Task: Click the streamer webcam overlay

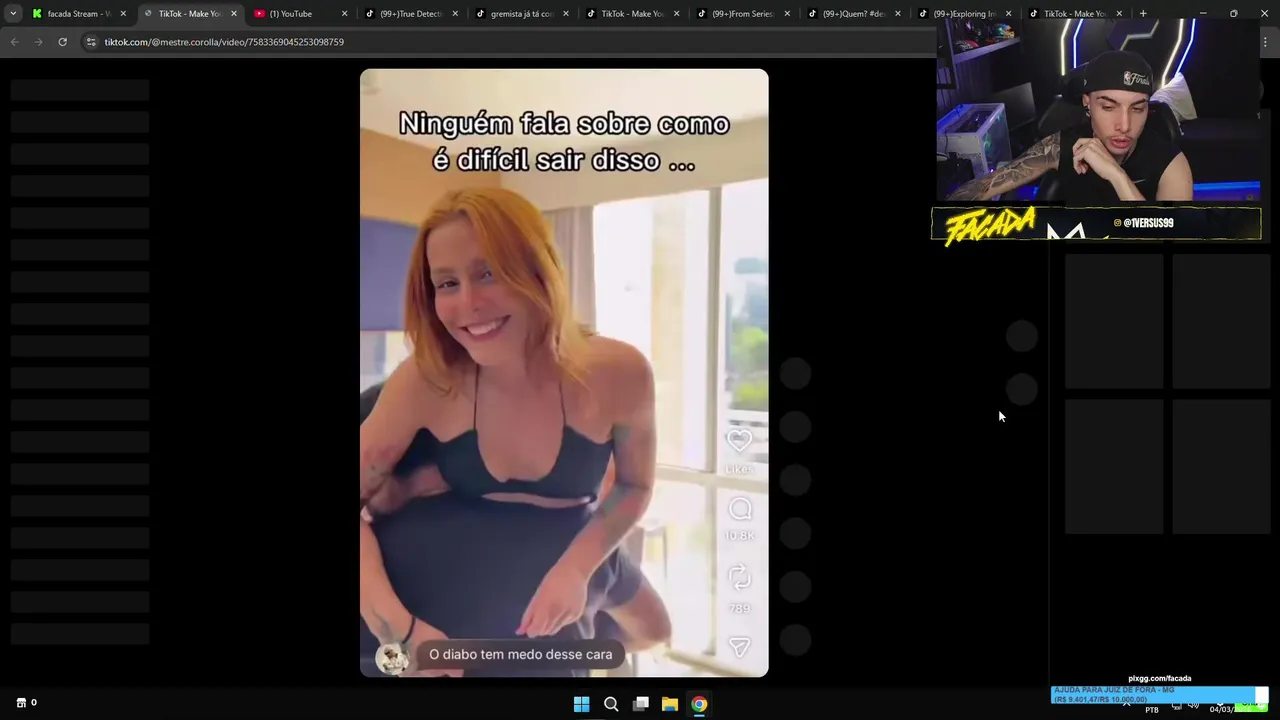Action: [x=1098, y=110]
